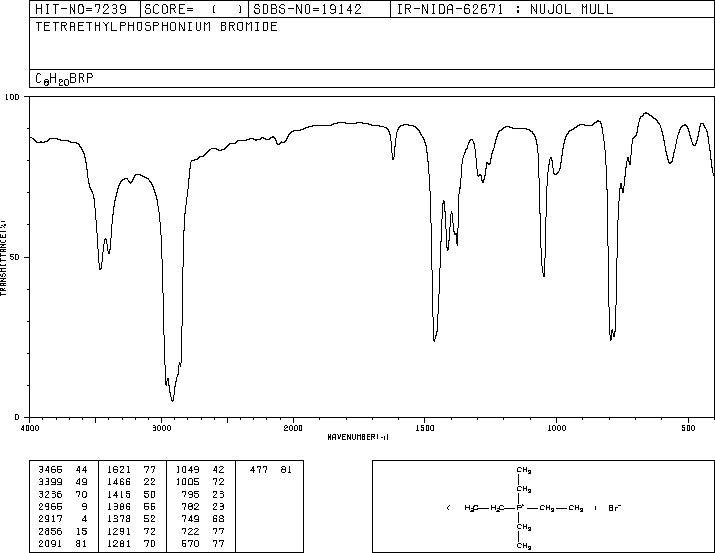Click the peak minimum near 1049 on spectrum
Viewport: 715px width, 553px height.
(544, 275)
